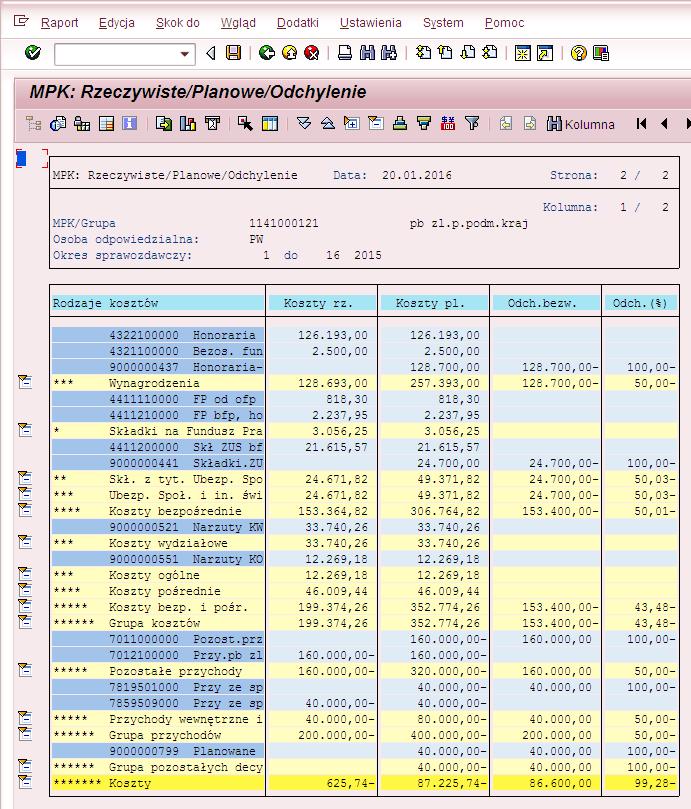The width and height of the screenshot is (691, 809).
Task: Click the Koszty rz. column header
Action: pyautogui.click(x=322, y=303)
